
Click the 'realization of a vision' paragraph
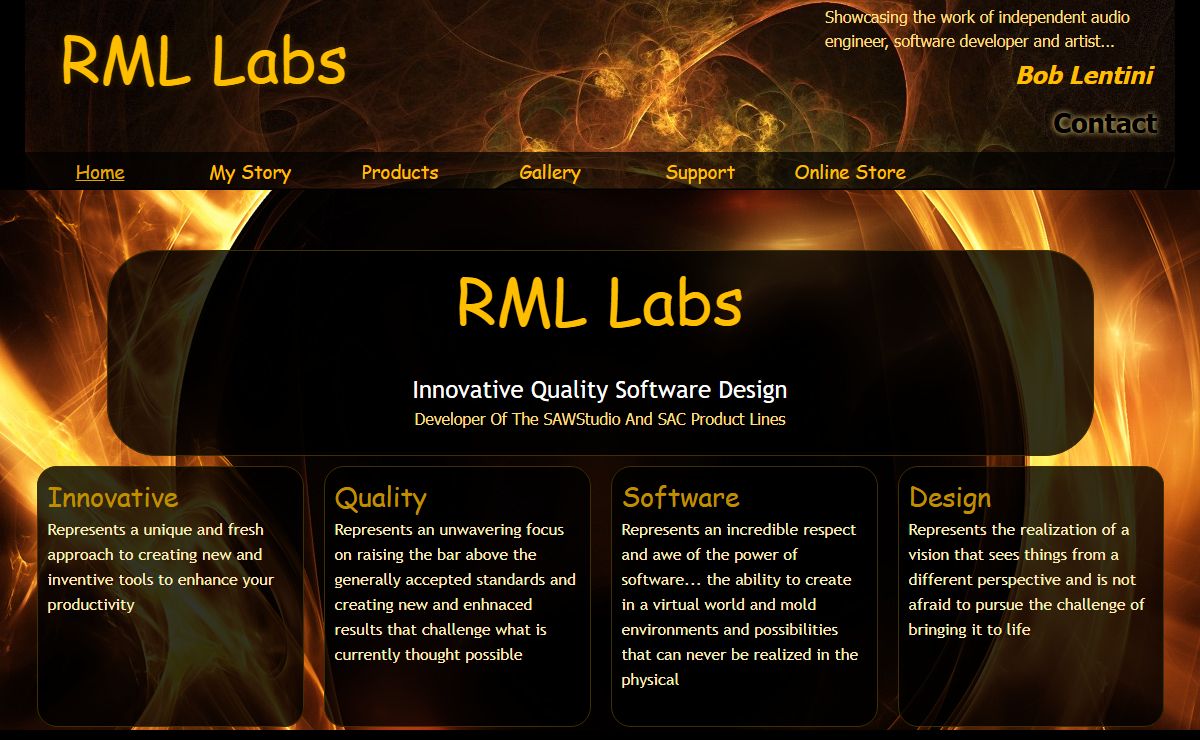[x=1027, y=580]
